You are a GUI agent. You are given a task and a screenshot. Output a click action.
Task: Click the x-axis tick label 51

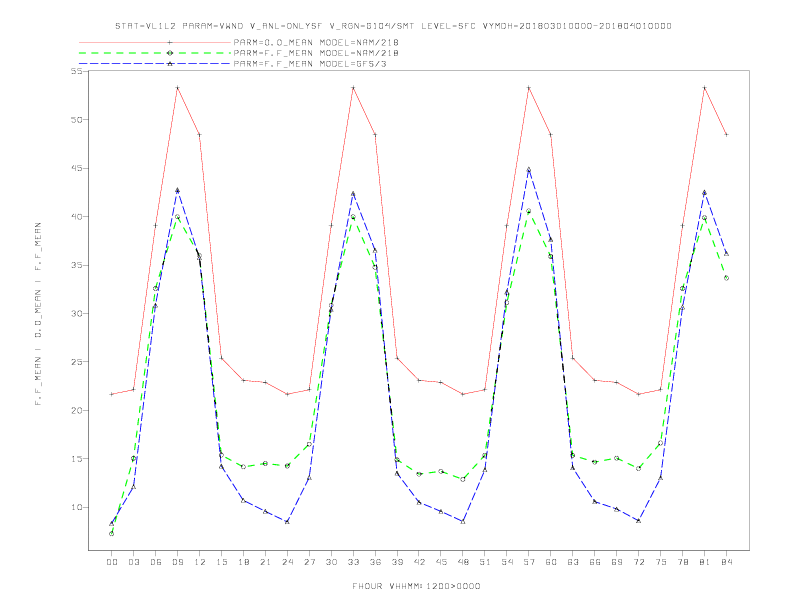click(485, 562)
